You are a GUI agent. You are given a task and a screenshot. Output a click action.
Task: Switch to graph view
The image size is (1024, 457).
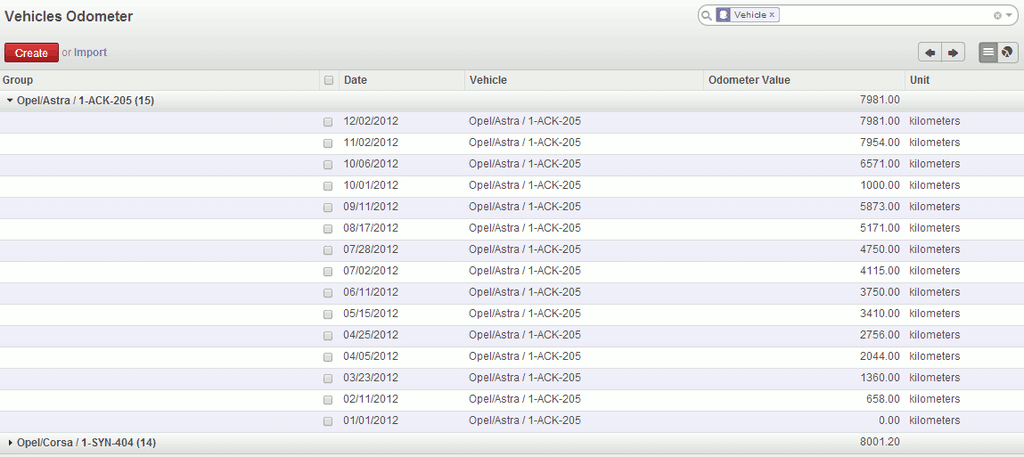point(1008,53)
